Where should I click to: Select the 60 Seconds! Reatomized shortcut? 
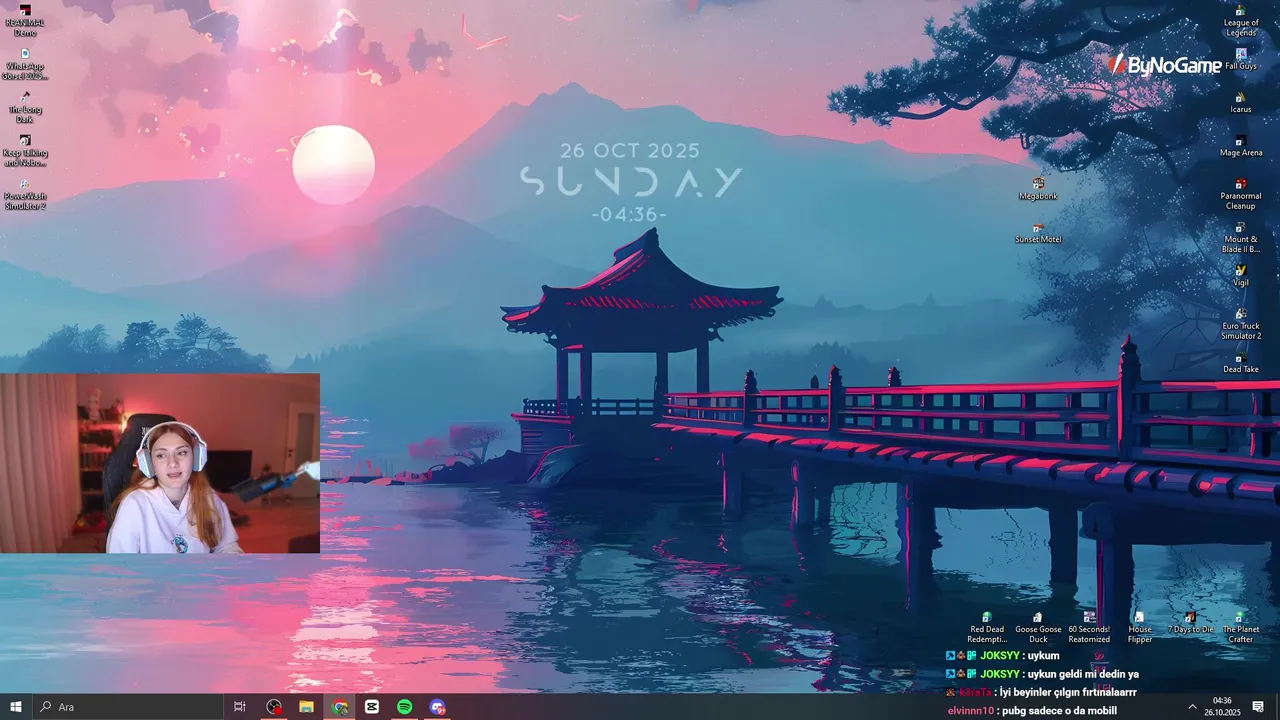tap(1089, 627)
